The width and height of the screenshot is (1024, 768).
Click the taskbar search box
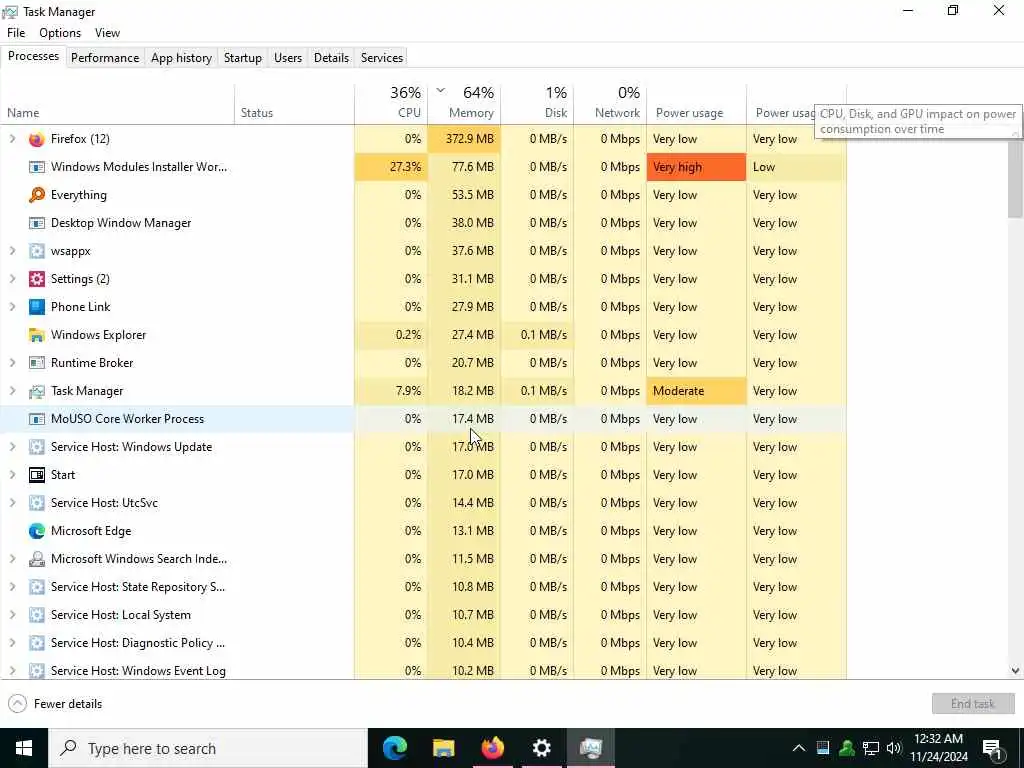(208, 748)
